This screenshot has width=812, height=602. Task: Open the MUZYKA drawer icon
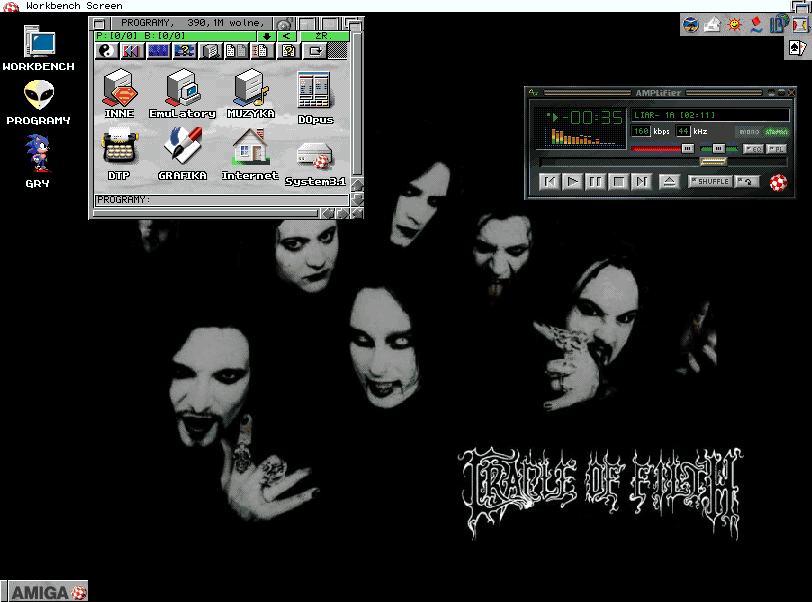[x=251, y=94]
